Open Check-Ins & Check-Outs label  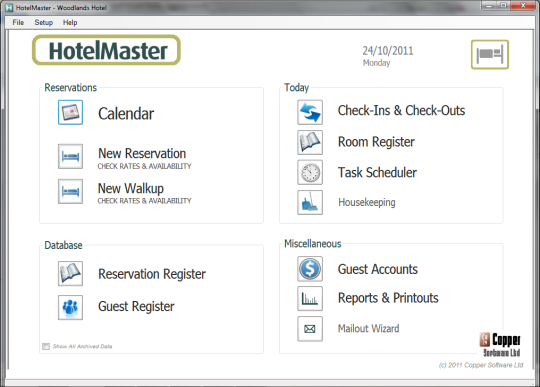401,111
